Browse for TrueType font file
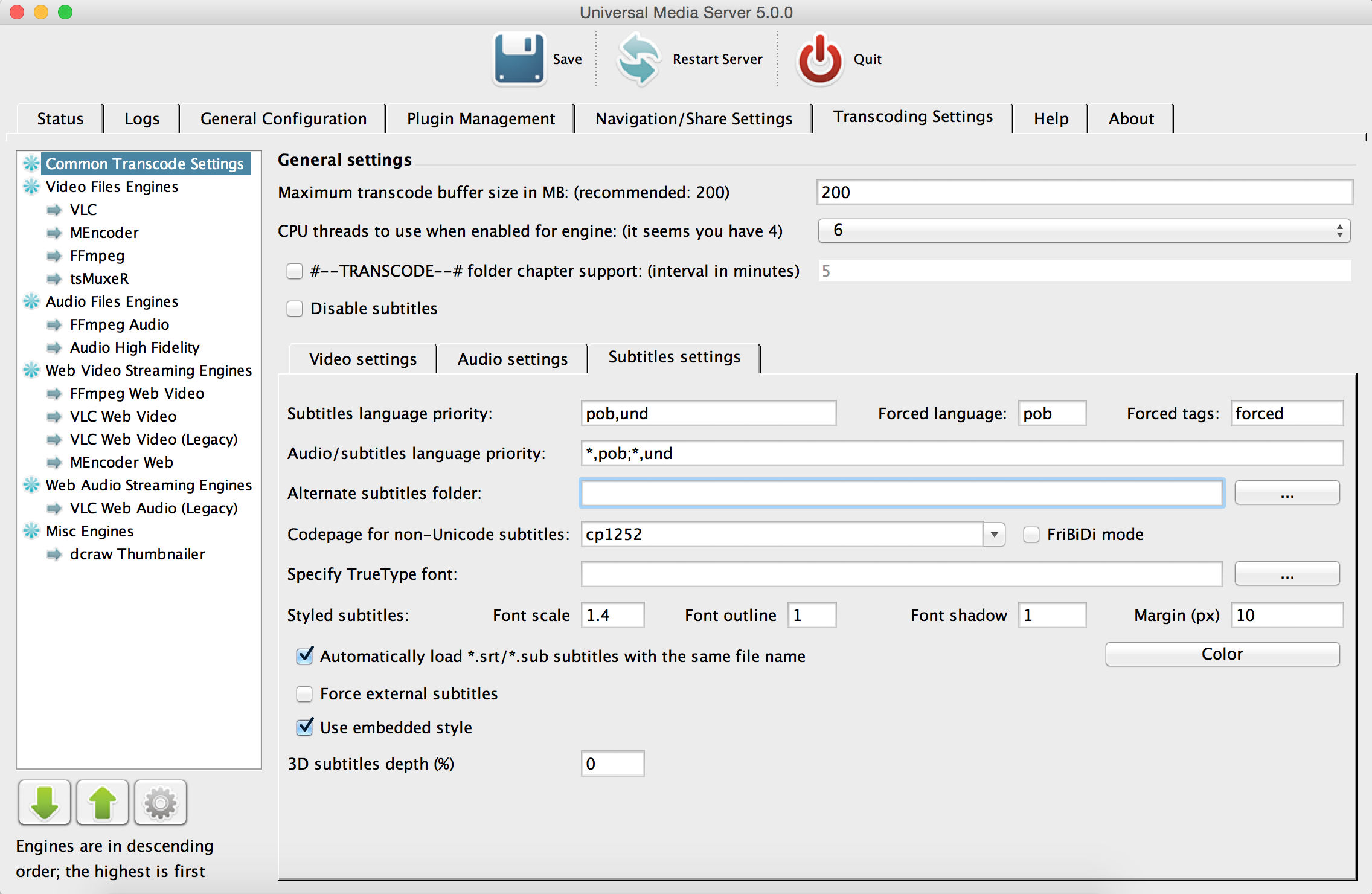Image resolution: width=1372 pixels, height=894 pixels. point(1287,574)
